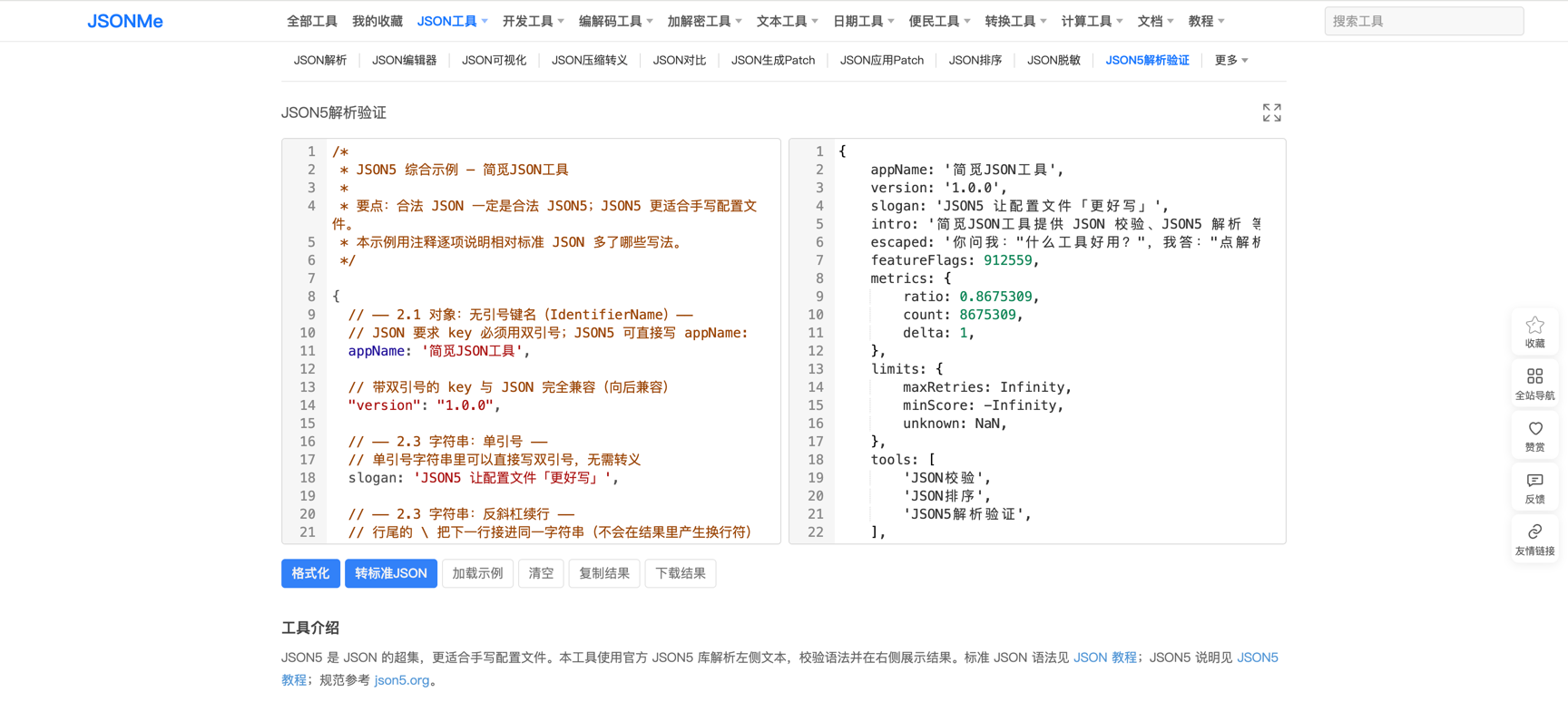Open 我的收藏 in top navigation

pos(377,21)
